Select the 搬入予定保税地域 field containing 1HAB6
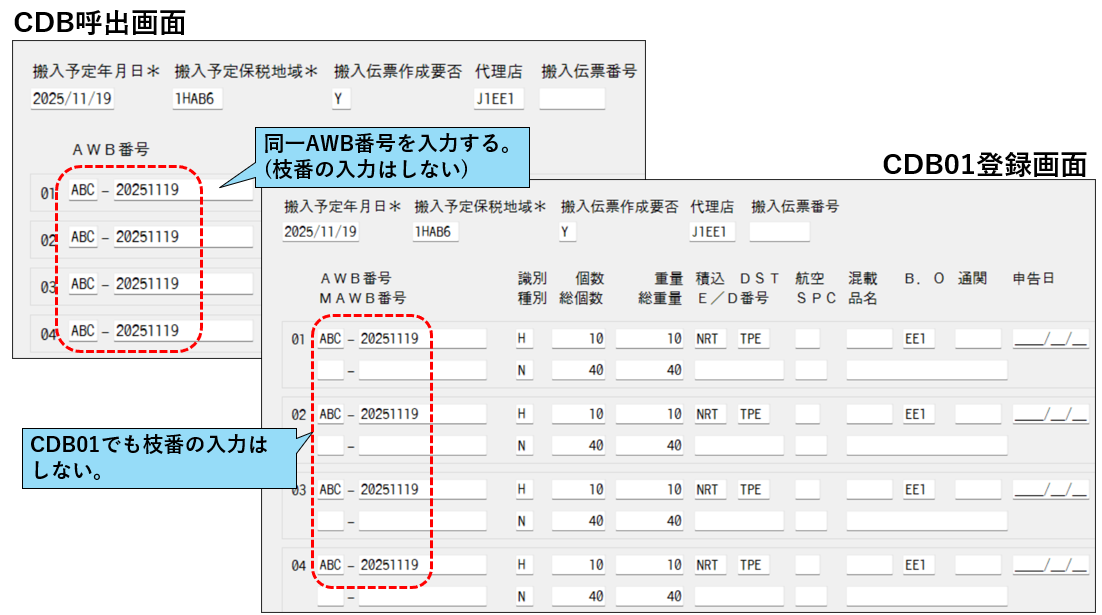The image size is (1102, 615). point(198,97)
